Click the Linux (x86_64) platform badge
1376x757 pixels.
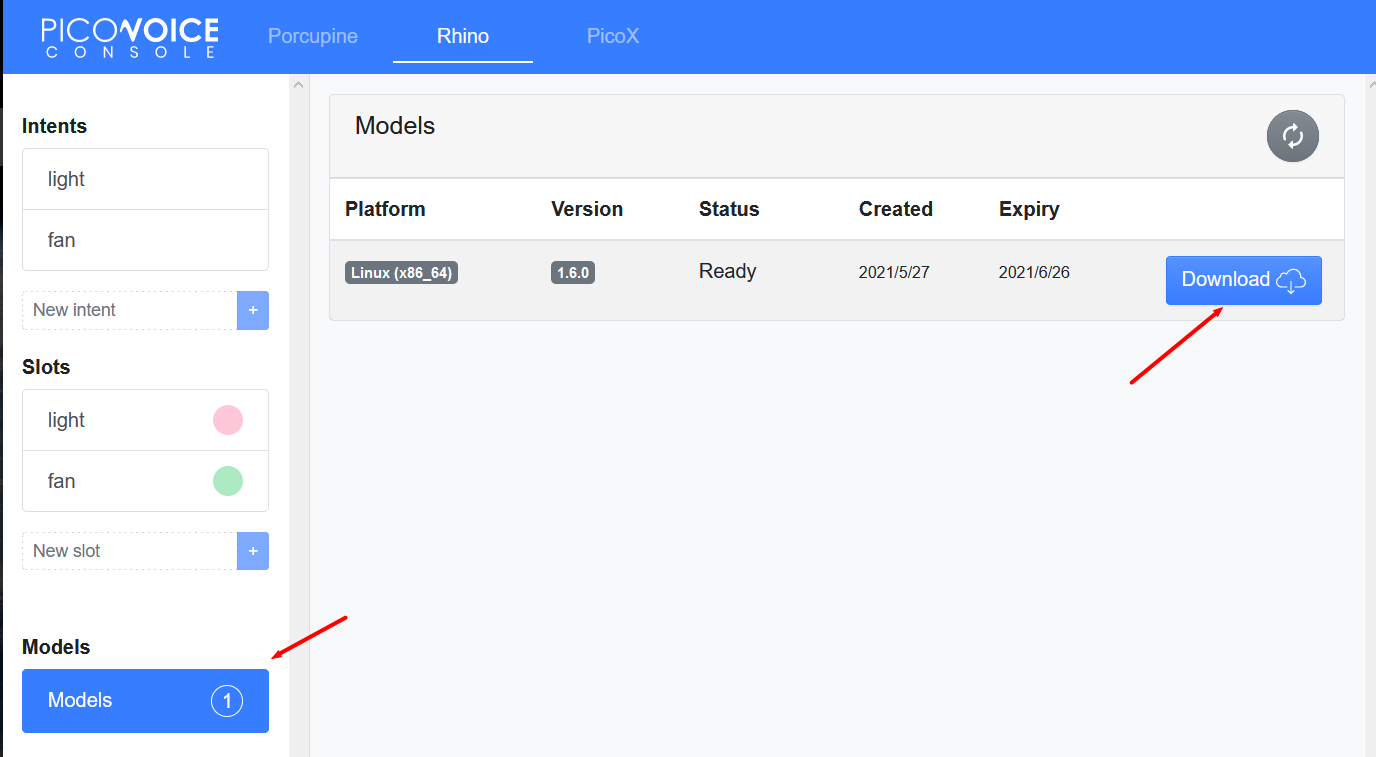(401, 273)
